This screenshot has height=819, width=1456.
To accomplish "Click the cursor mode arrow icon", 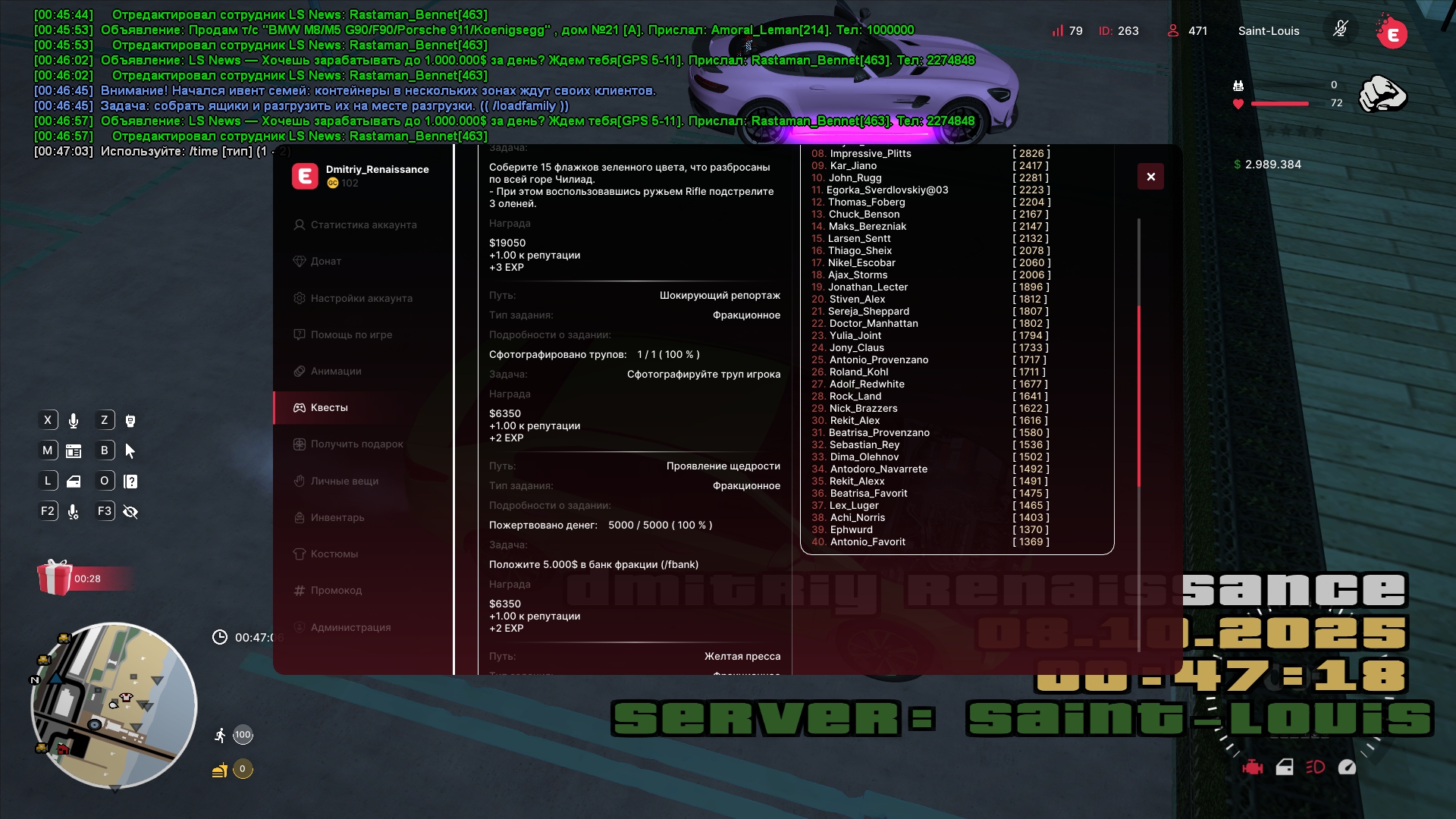I will [130, 451].
